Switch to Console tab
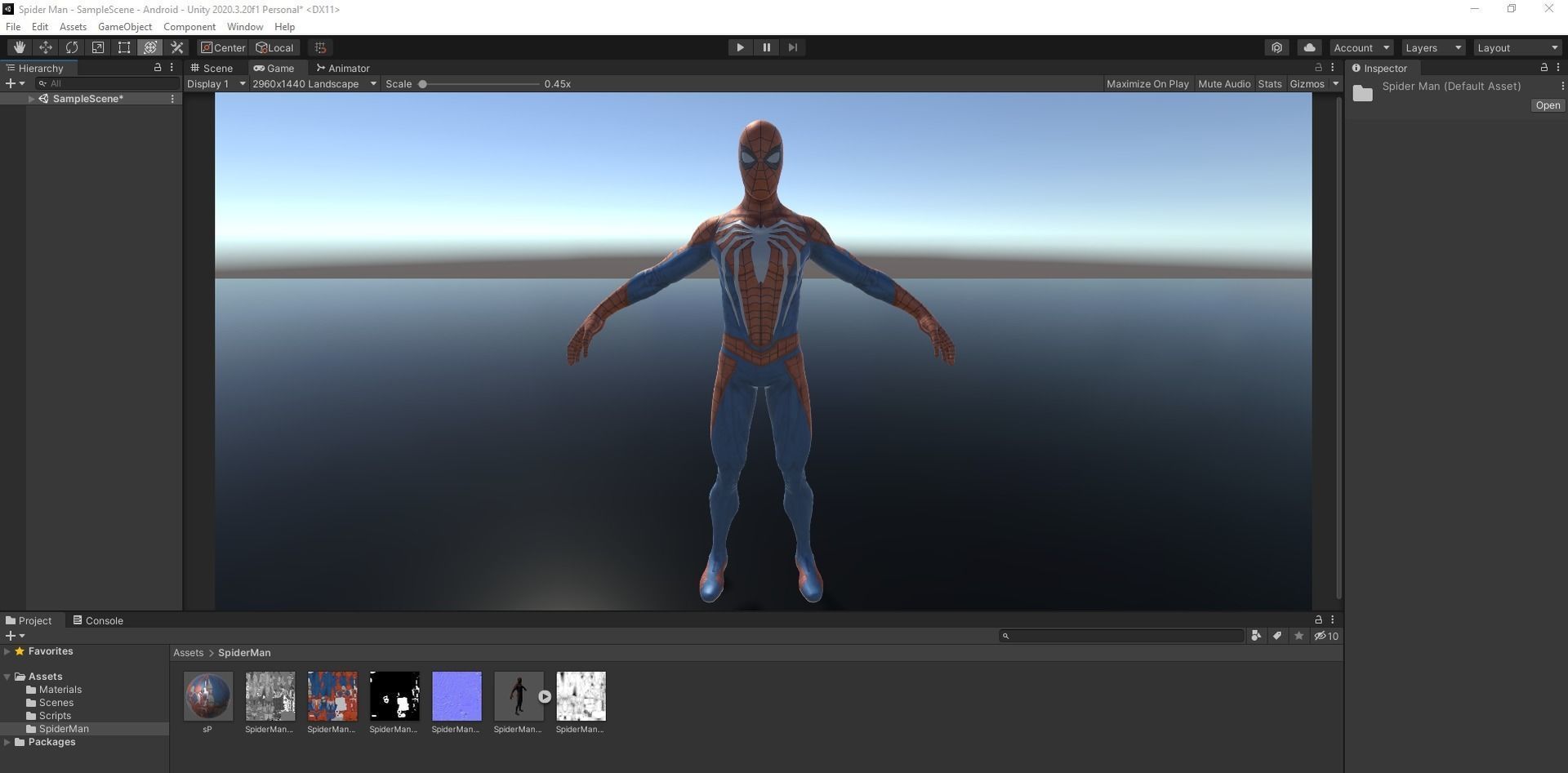Screen dimensions: 1568x773 point(98,620)
